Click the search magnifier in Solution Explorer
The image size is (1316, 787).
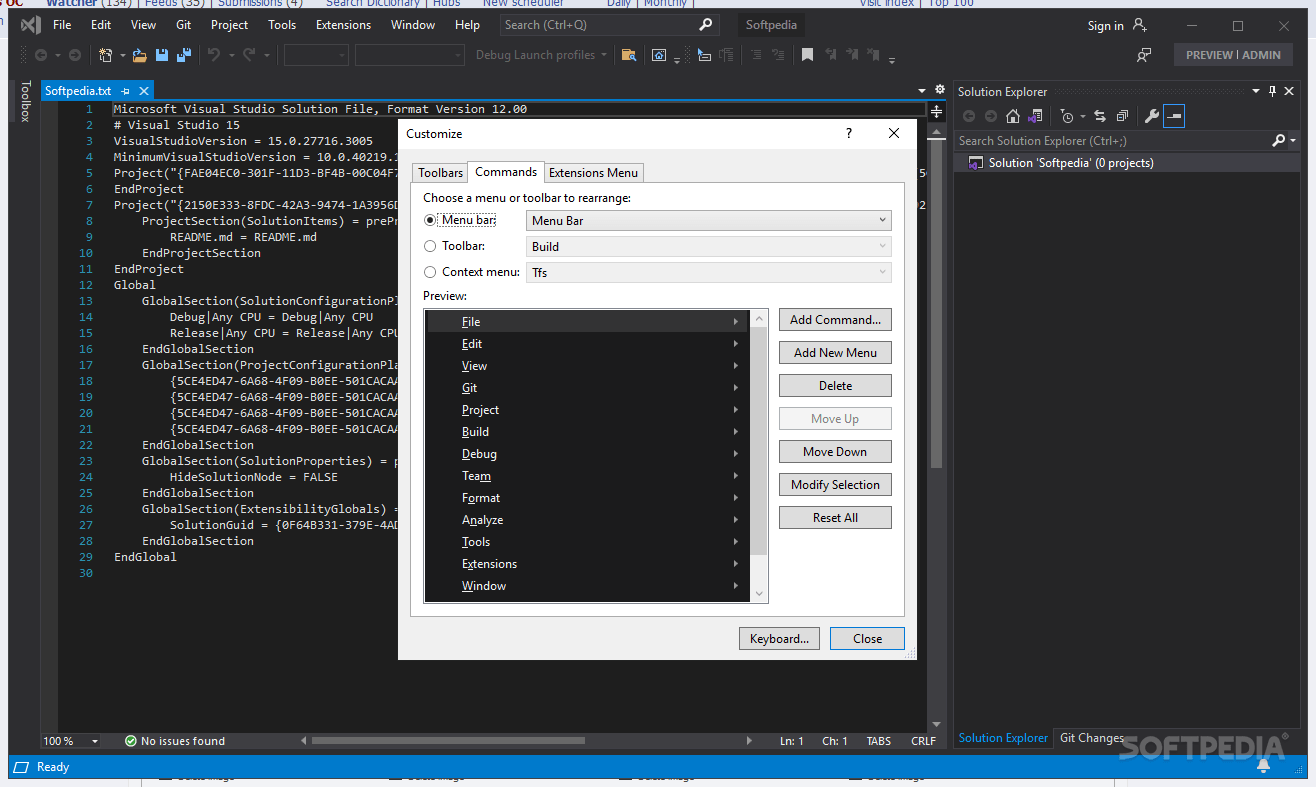[1278, 141]
